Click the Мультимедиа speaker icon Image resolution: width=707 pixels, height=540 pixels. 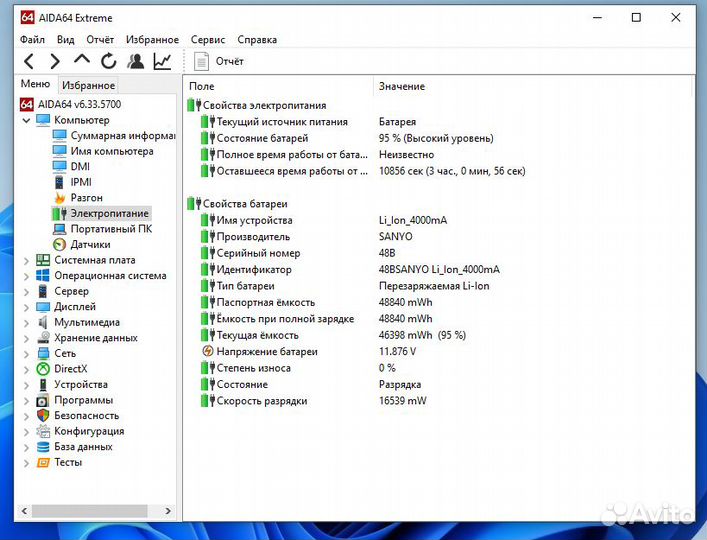pyautogui.click(x=43, y=322)
